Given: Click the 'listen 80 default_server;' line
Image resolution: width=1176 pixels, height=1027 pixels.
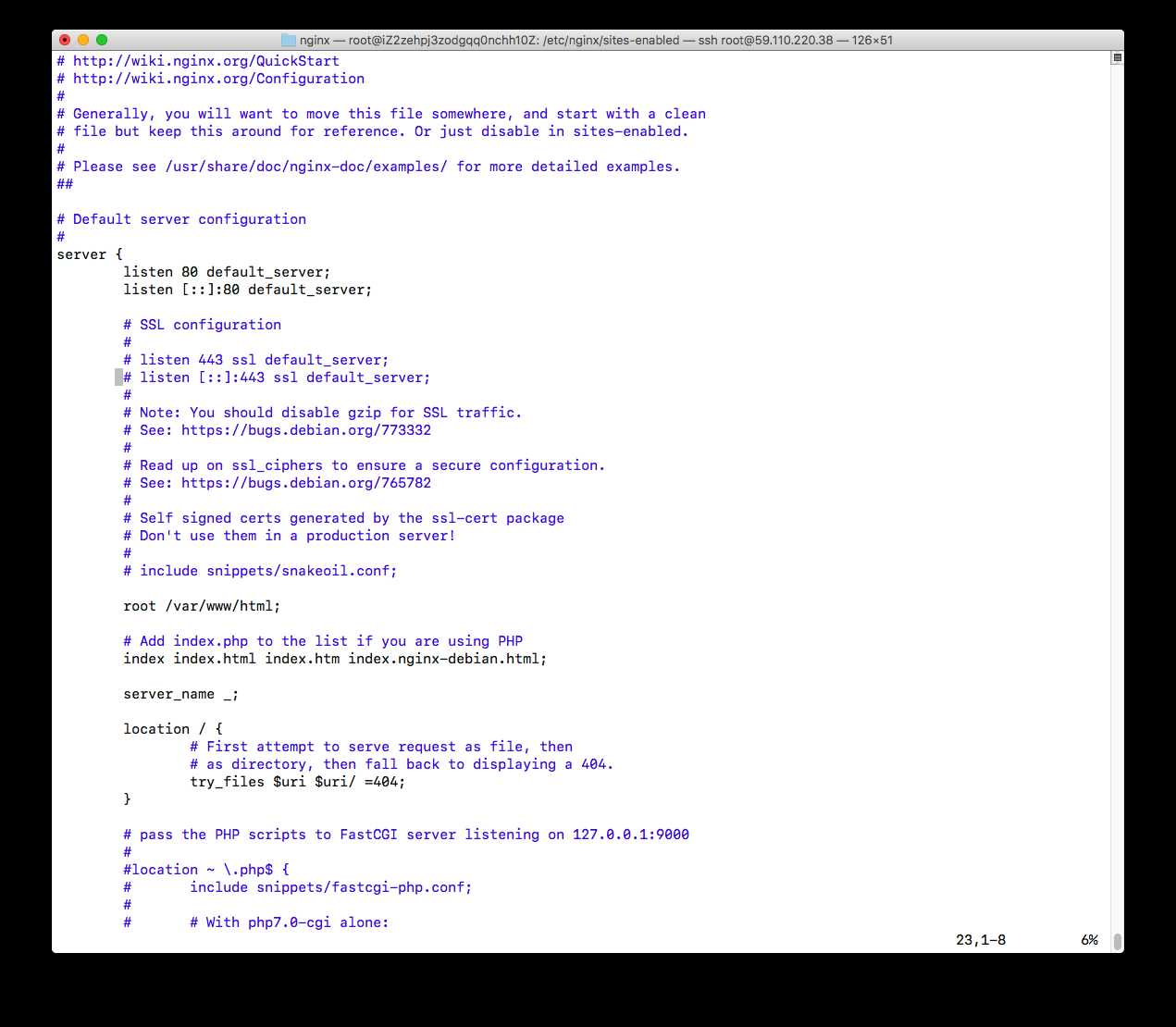Looking at the screenshot, I should [227, 272].
